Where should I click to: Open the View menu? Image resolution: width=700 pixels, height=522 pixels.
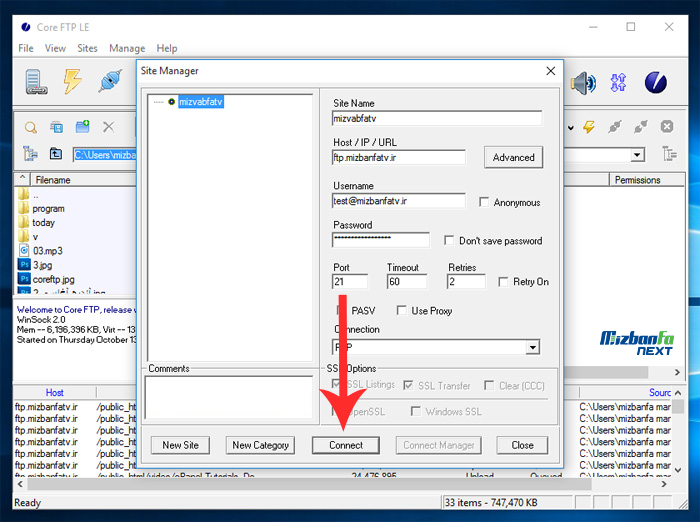(x=55, y=48)
